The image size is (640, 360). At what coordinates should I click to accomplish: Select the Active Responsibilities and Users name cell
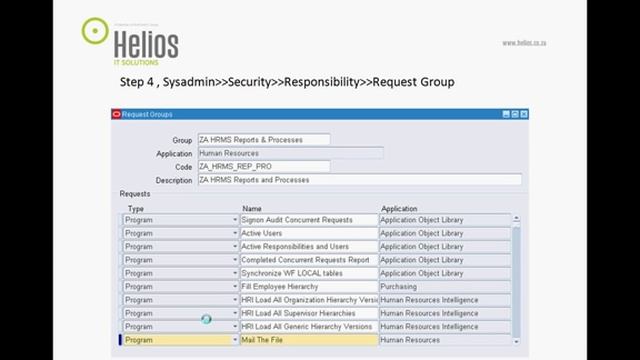pyautogui.click(x=309, y=247)
